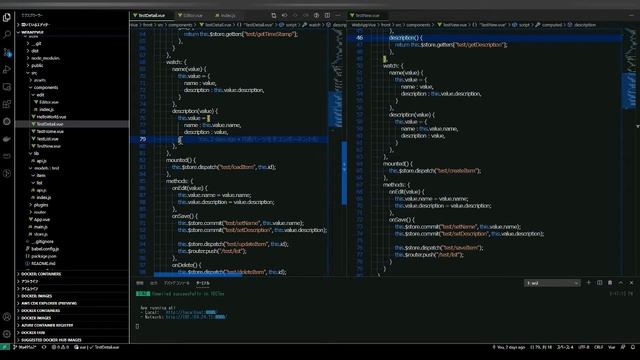Switch to the index.js editor tab
The height and width of the screenshot is (360, 640).
click(x=226, y=16)
